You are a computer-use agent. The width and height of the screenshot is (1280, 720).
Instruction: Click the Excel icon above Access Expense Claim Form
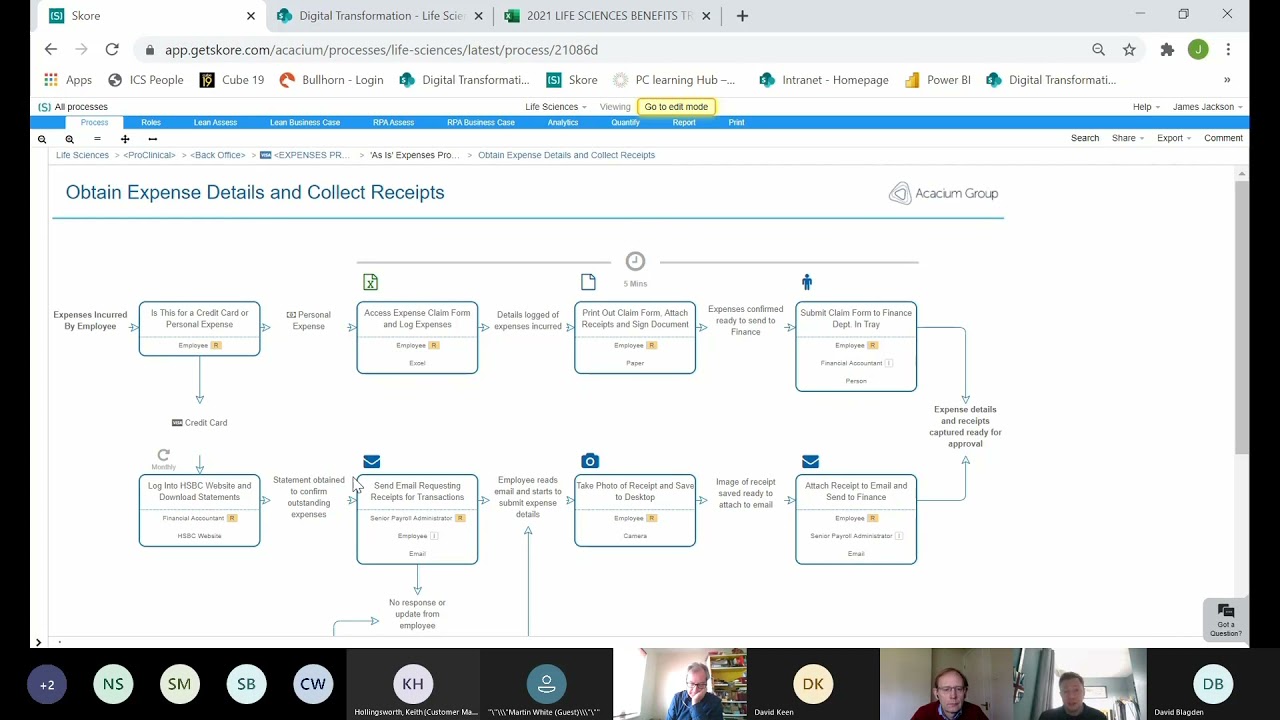[x=370, y=283]
